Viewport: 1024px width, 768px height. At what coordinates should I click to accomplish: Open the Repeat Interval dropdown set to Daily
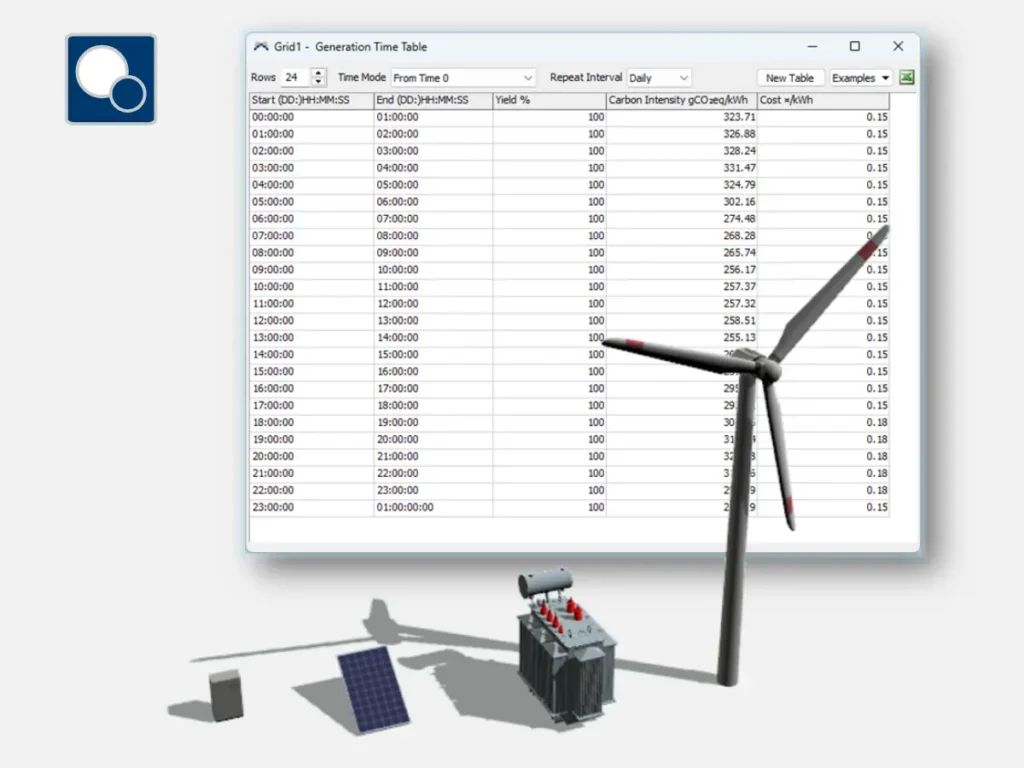pos(658,77)
